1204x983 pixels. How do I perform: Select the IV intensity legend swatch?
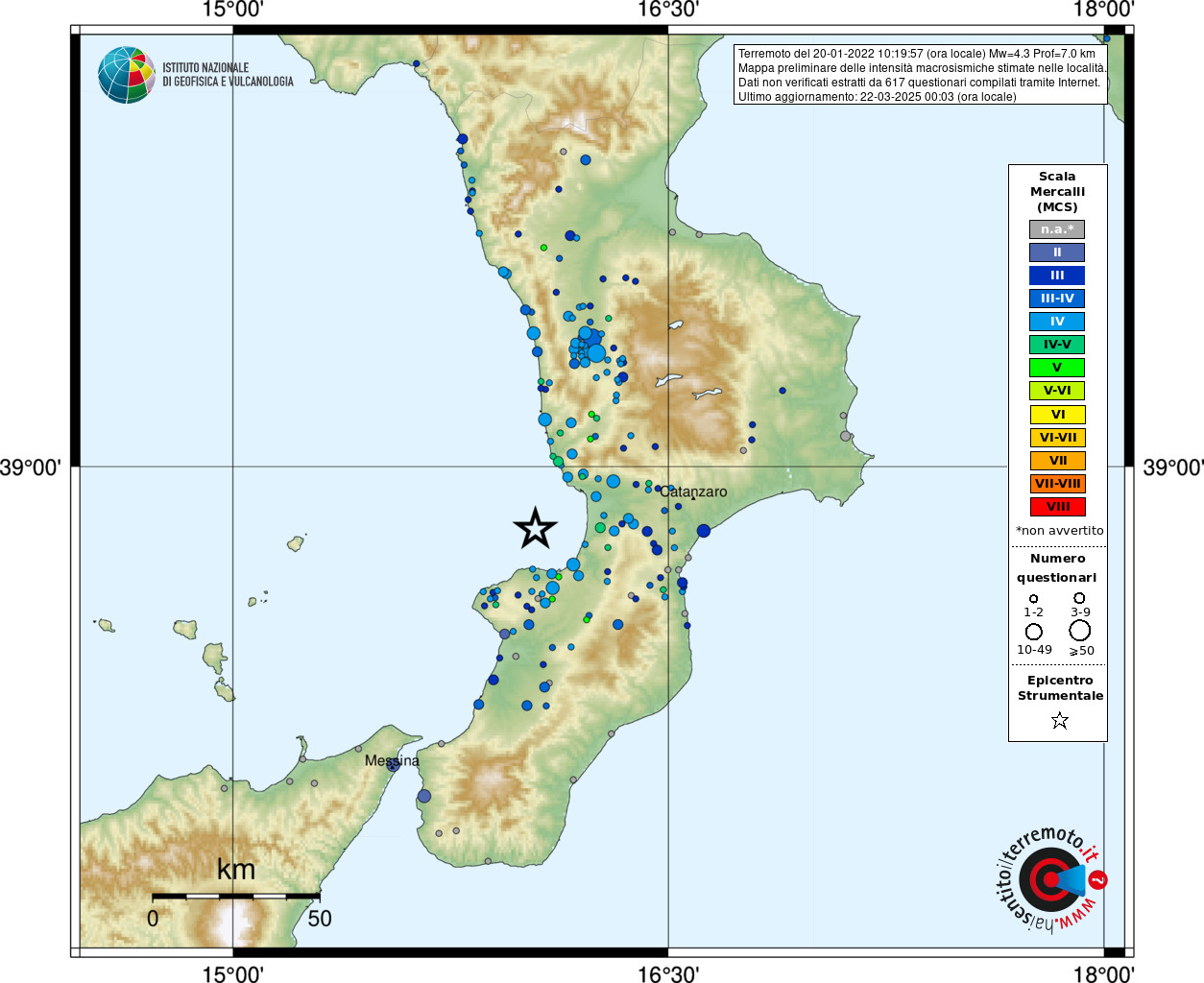click(1057, 322)
